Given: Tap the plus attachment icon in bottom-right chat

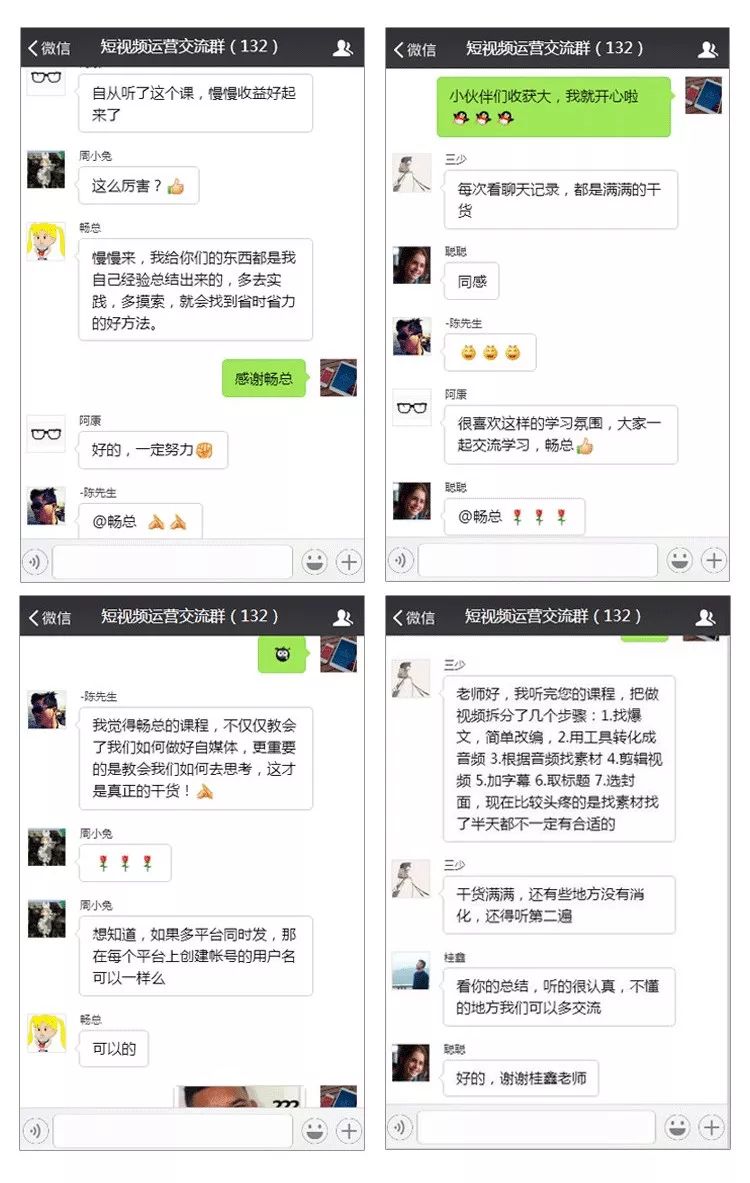Looking at the screenshot, I should (712, 1127).
